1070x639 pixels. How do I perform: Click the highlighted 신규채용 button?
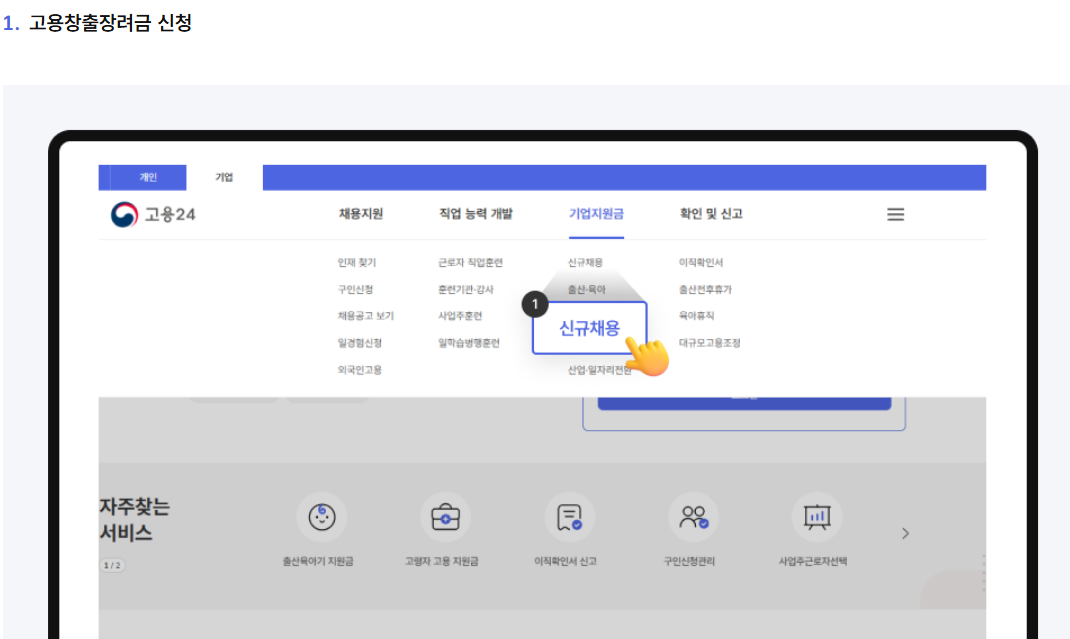(589, 330)
